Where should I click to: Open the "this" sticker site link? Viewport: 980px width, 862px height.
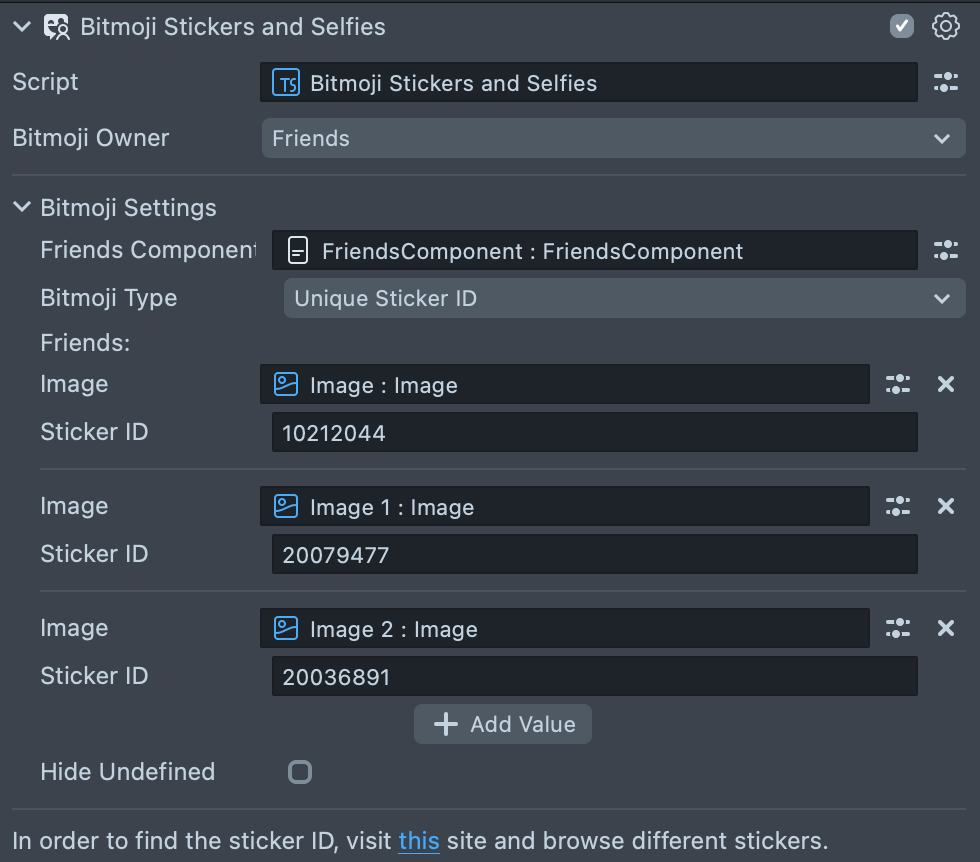[x=419, y=841]
